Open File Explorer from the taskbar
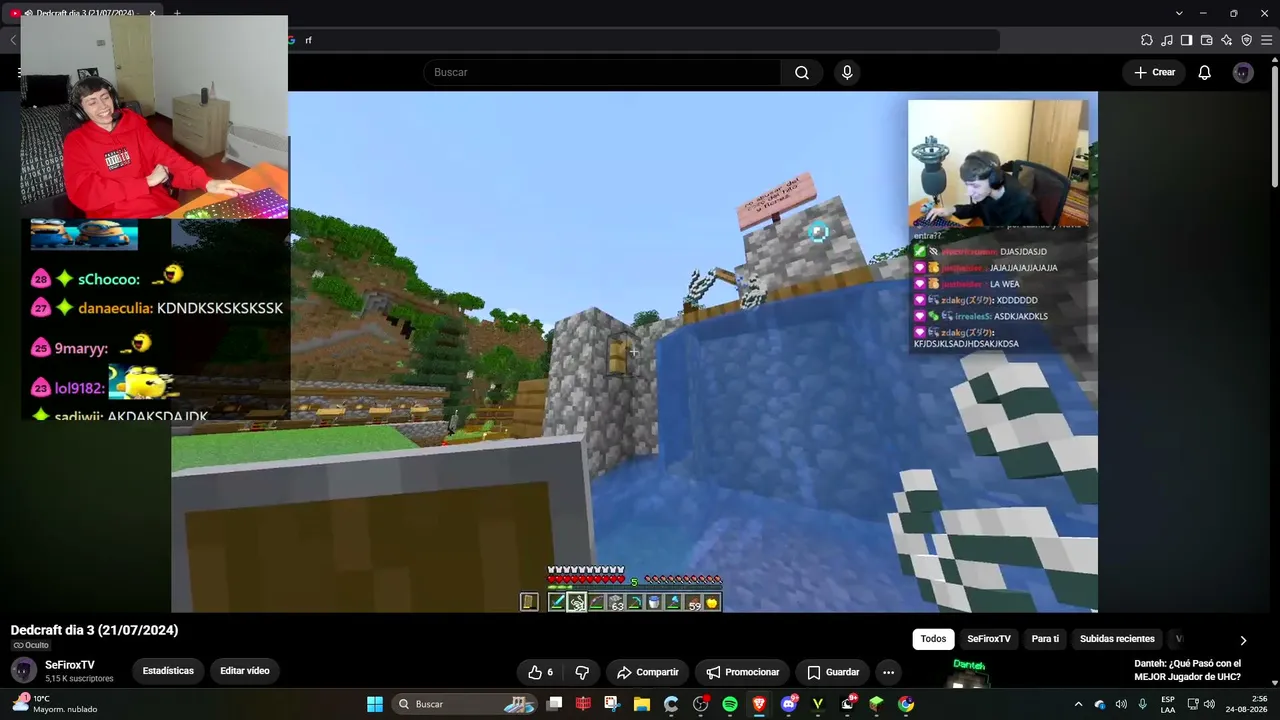 [x=642, y=704]
